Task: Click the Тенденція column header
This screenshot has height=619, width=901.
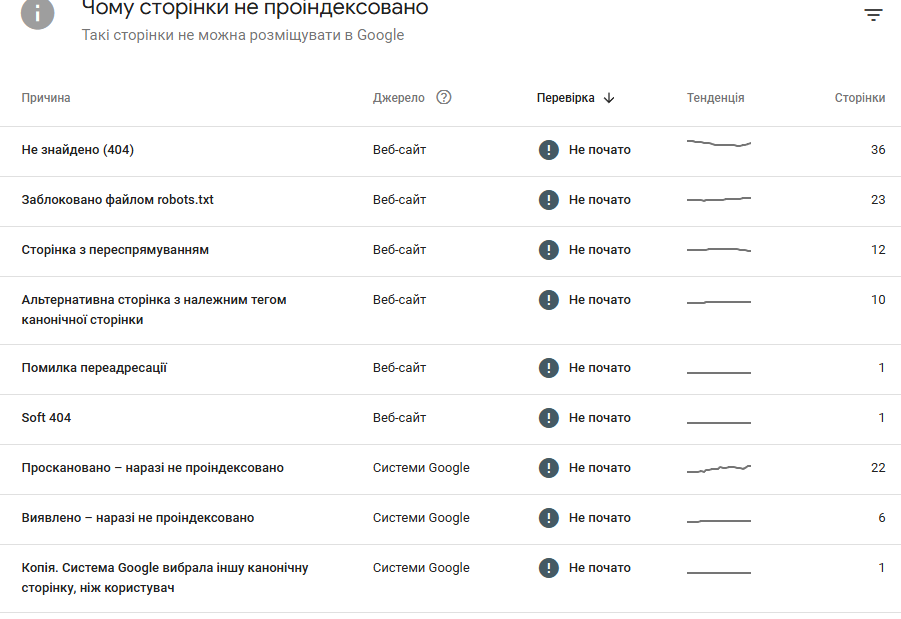Action: (715, 98)
